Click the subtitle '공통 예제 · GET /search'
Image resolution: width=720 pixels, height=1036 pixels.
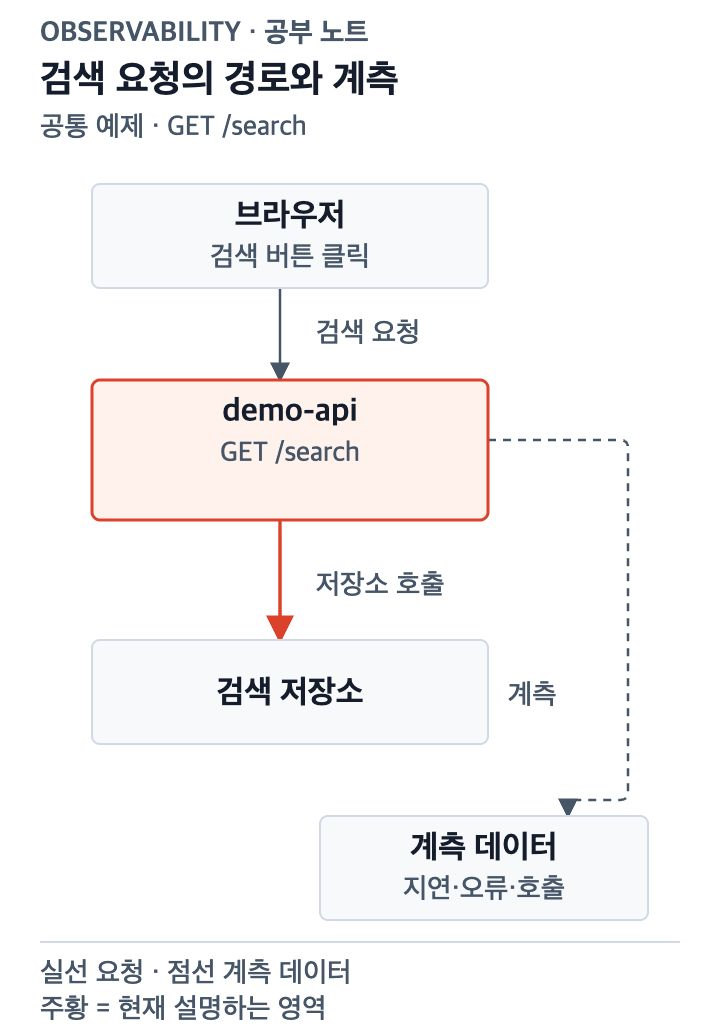[173, 126]
